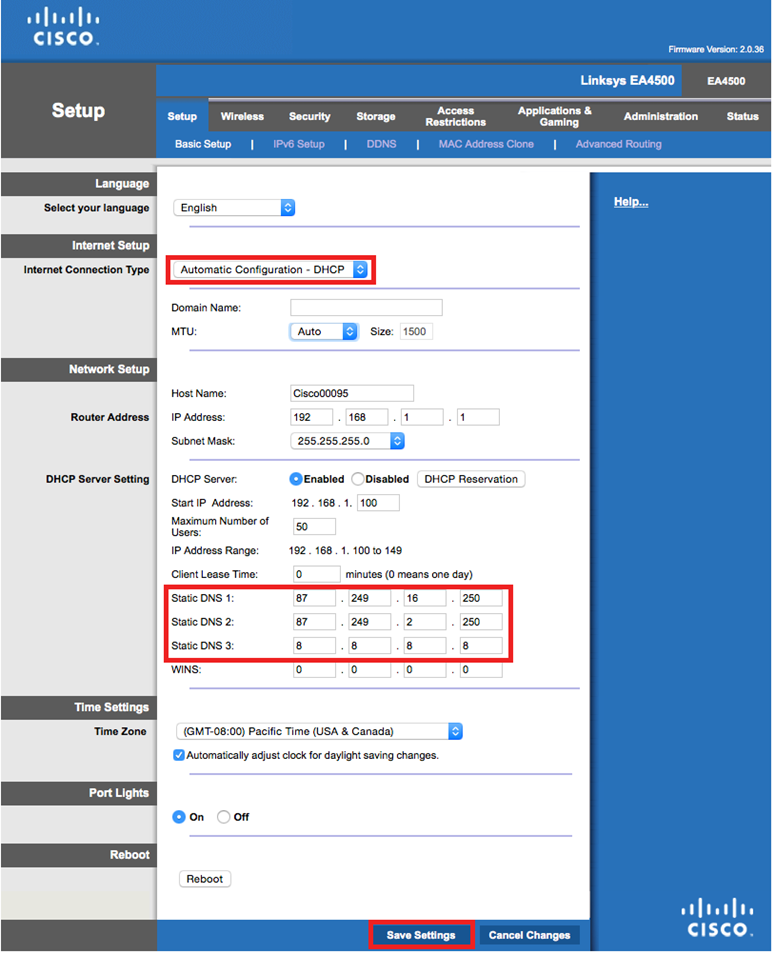Click the WINS last octet field
The width and height of the screenshot is (775, 954).
(x=481, y=670)
